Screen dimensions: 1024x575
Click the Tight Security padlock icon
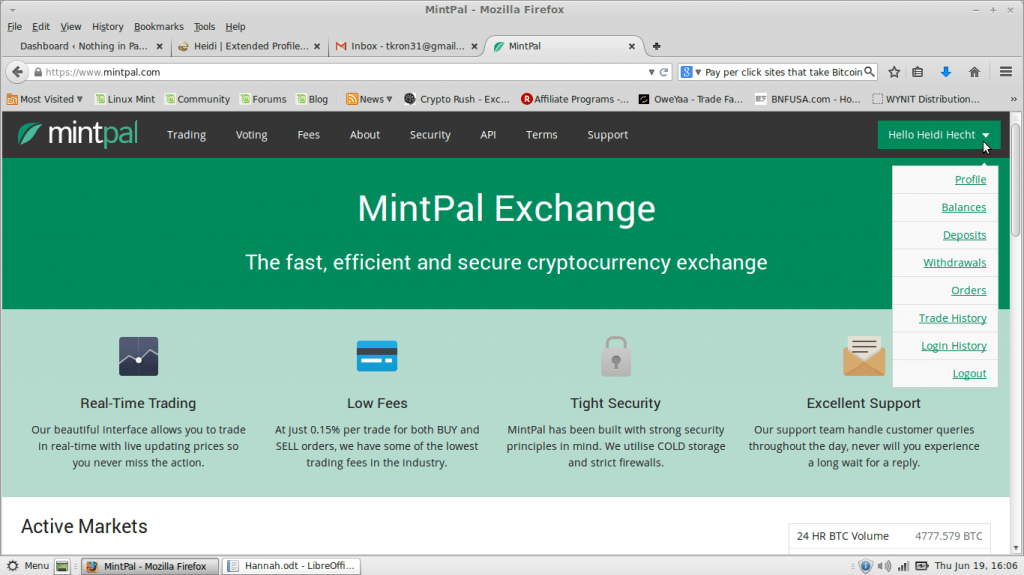[x=616, y=356]
